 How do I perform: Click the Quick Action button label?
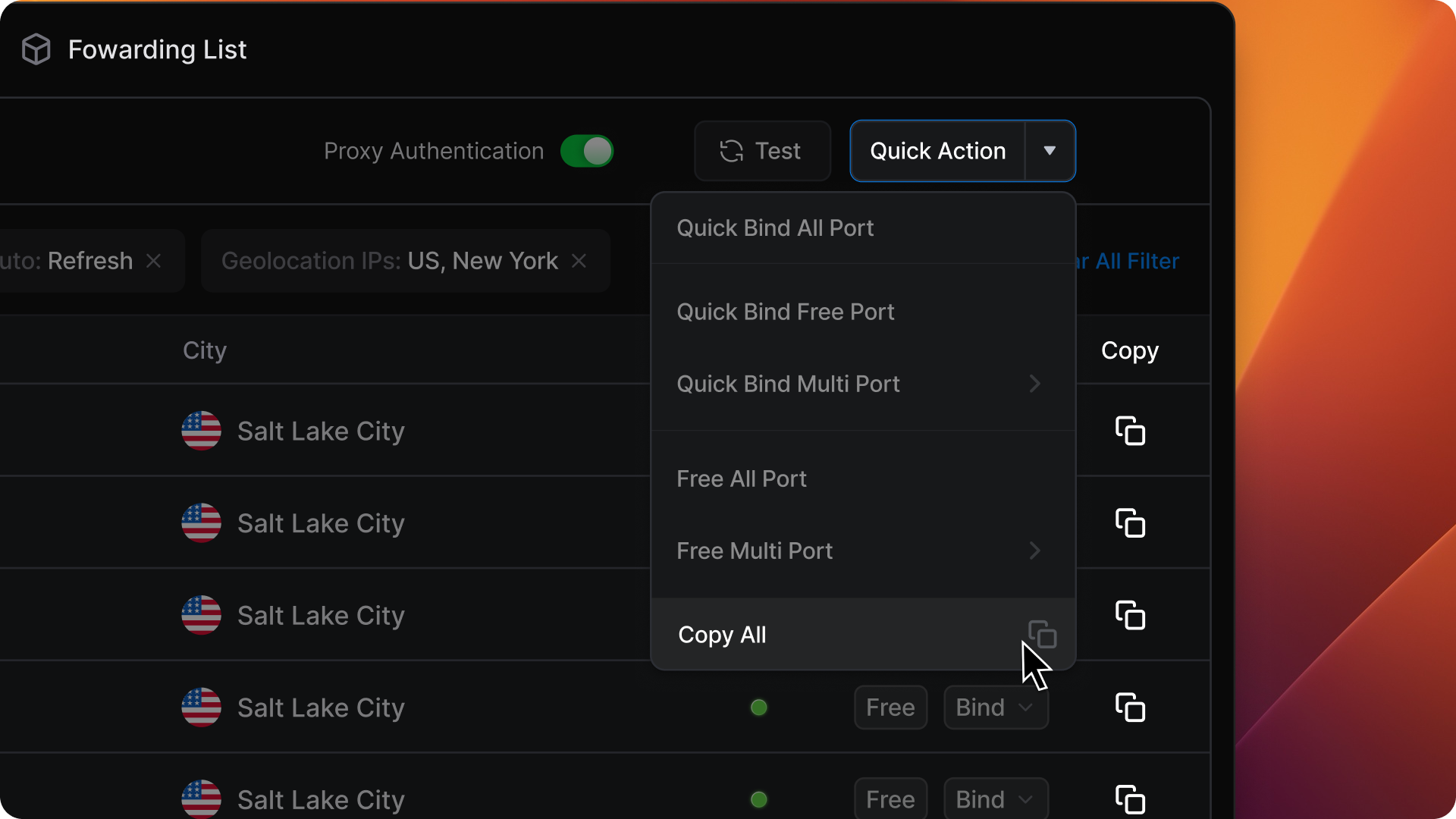937,151
